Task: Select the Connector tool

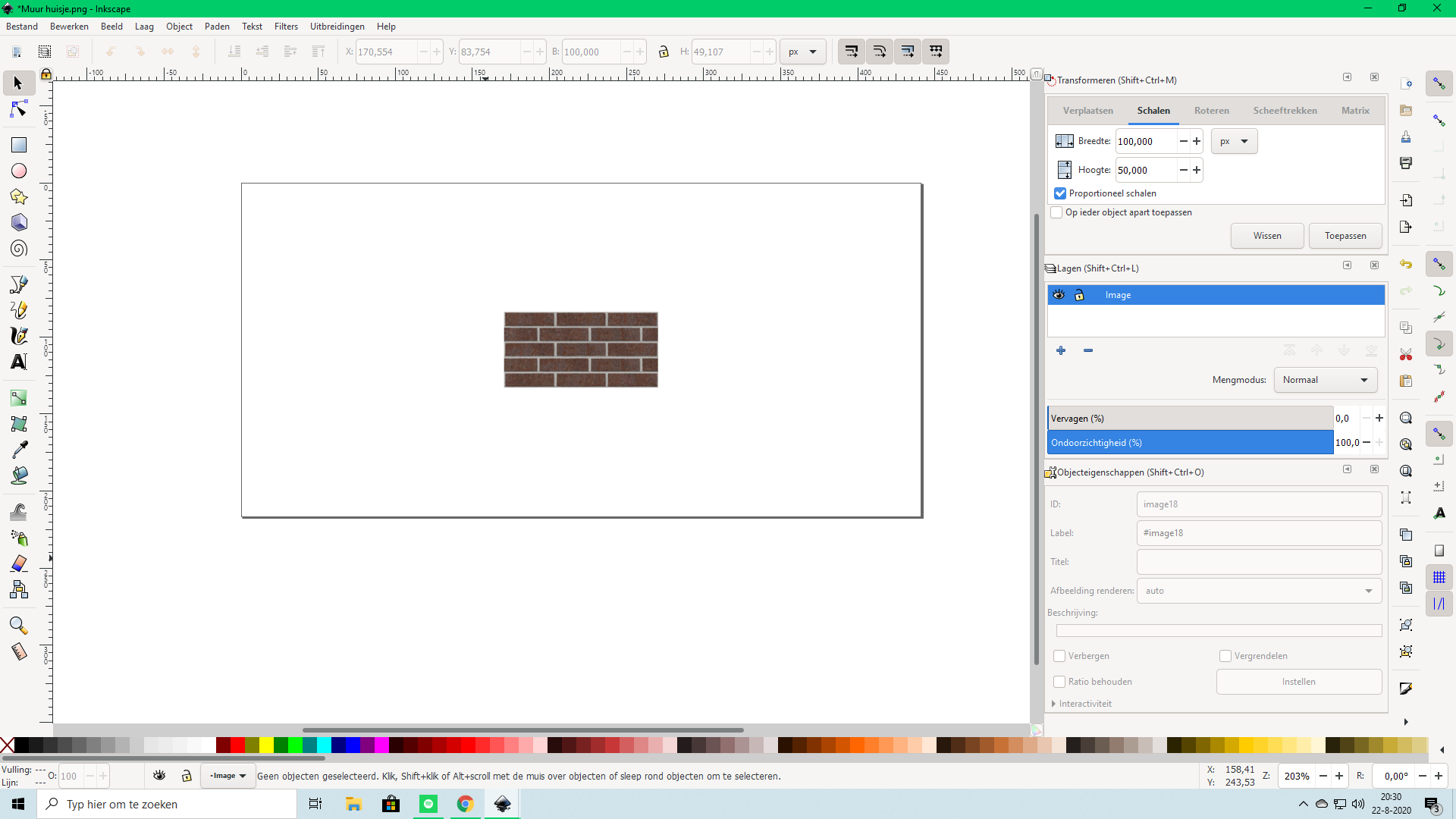Action: tap(19, 589)
